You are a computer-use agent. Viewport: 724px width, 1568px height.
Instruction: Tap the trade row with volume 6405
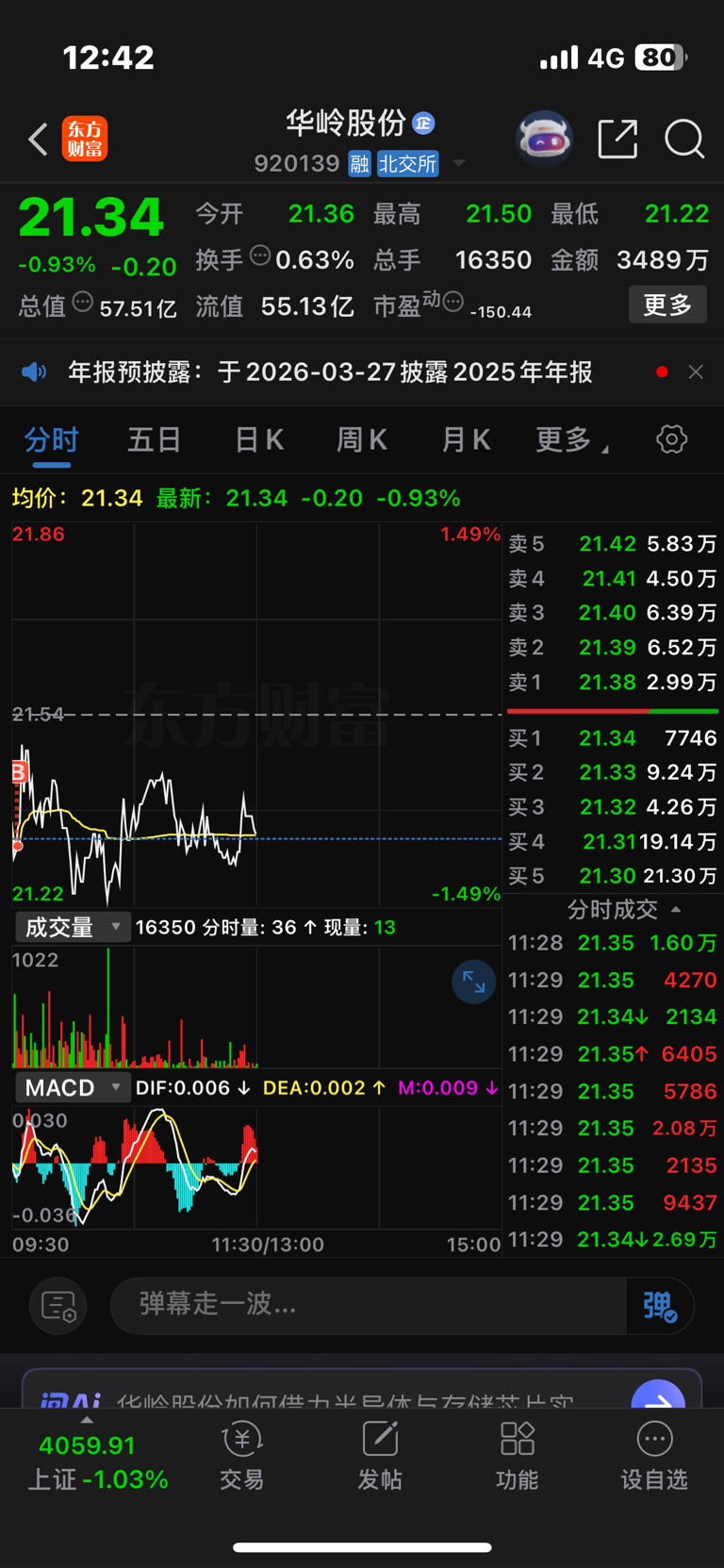click(613, 1054)
